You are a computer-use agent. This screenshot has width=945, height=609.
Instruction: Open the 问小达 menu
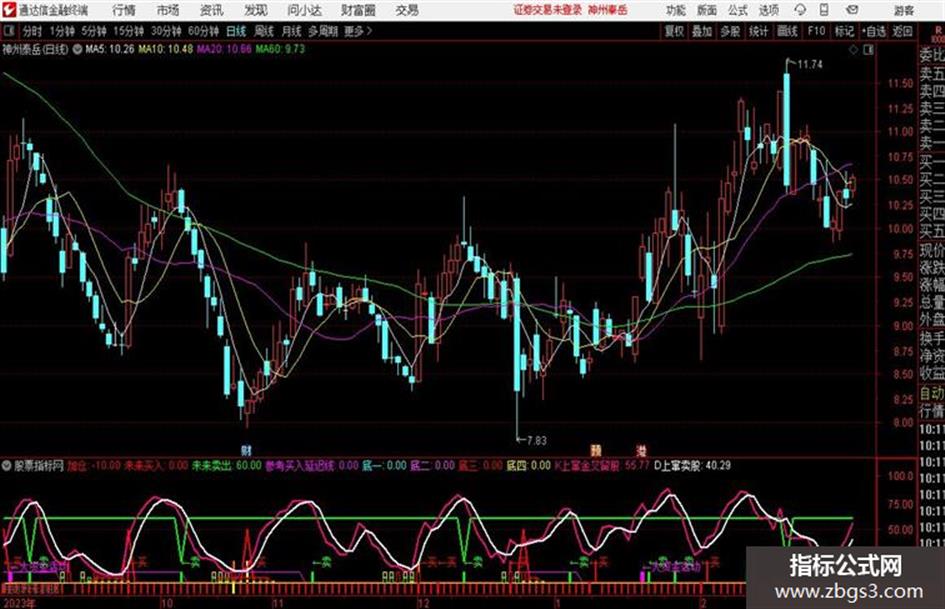(x=304, y=10)
